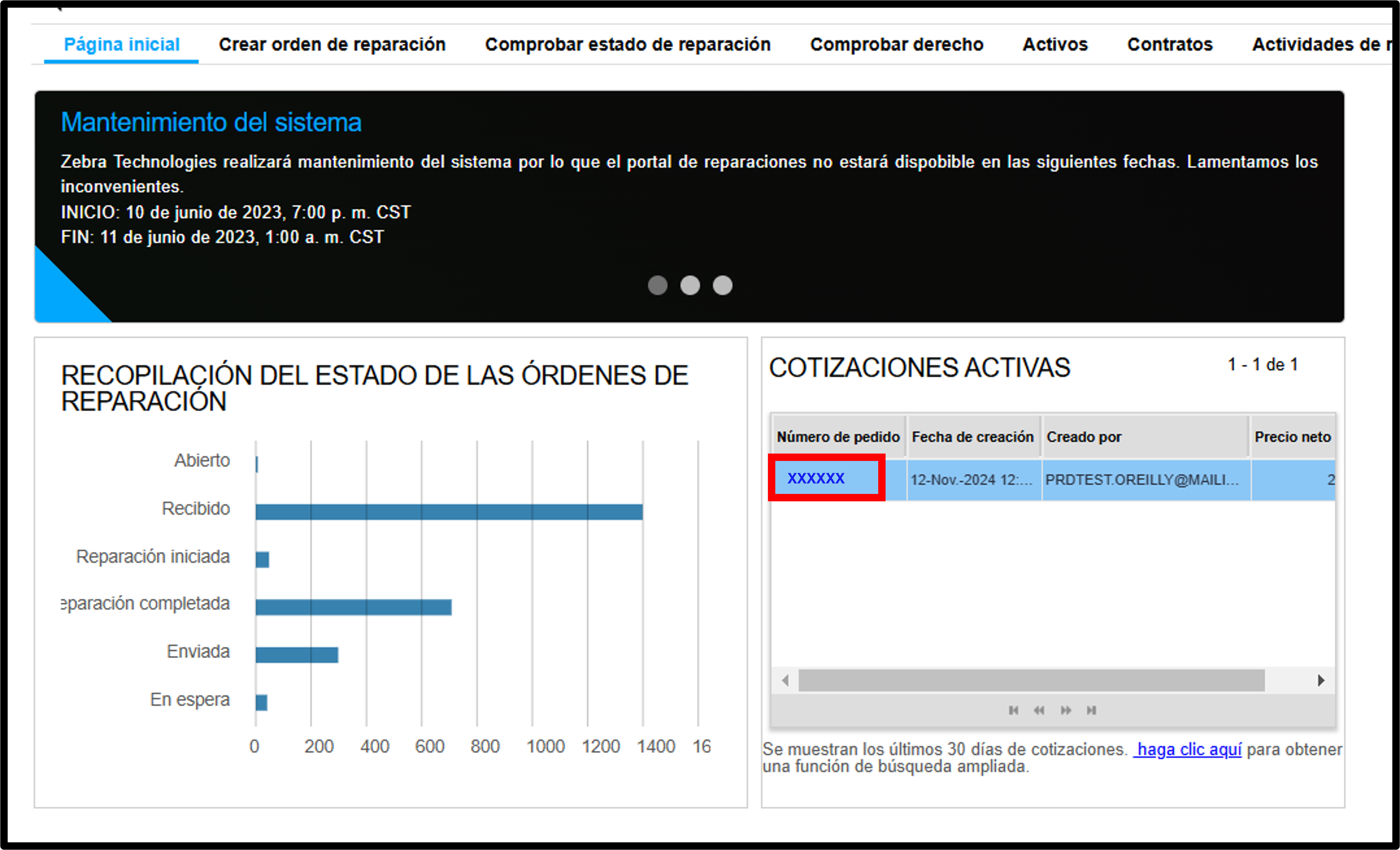Select the first banner carousel dot
The height and width of the screenshot is (850, 1400).
tap(657, 285)
